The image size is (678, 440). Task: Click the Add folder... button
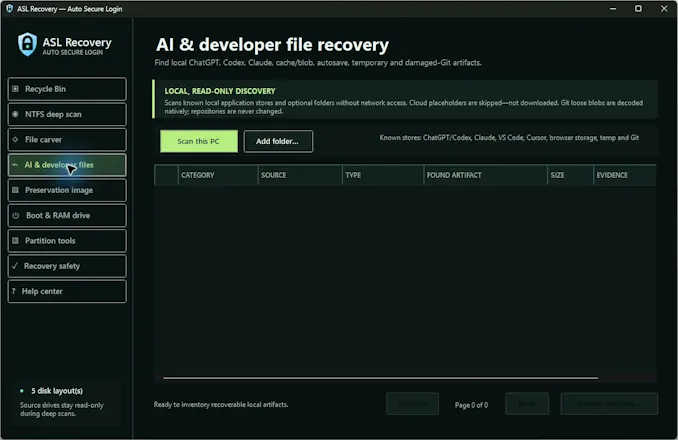278,141
